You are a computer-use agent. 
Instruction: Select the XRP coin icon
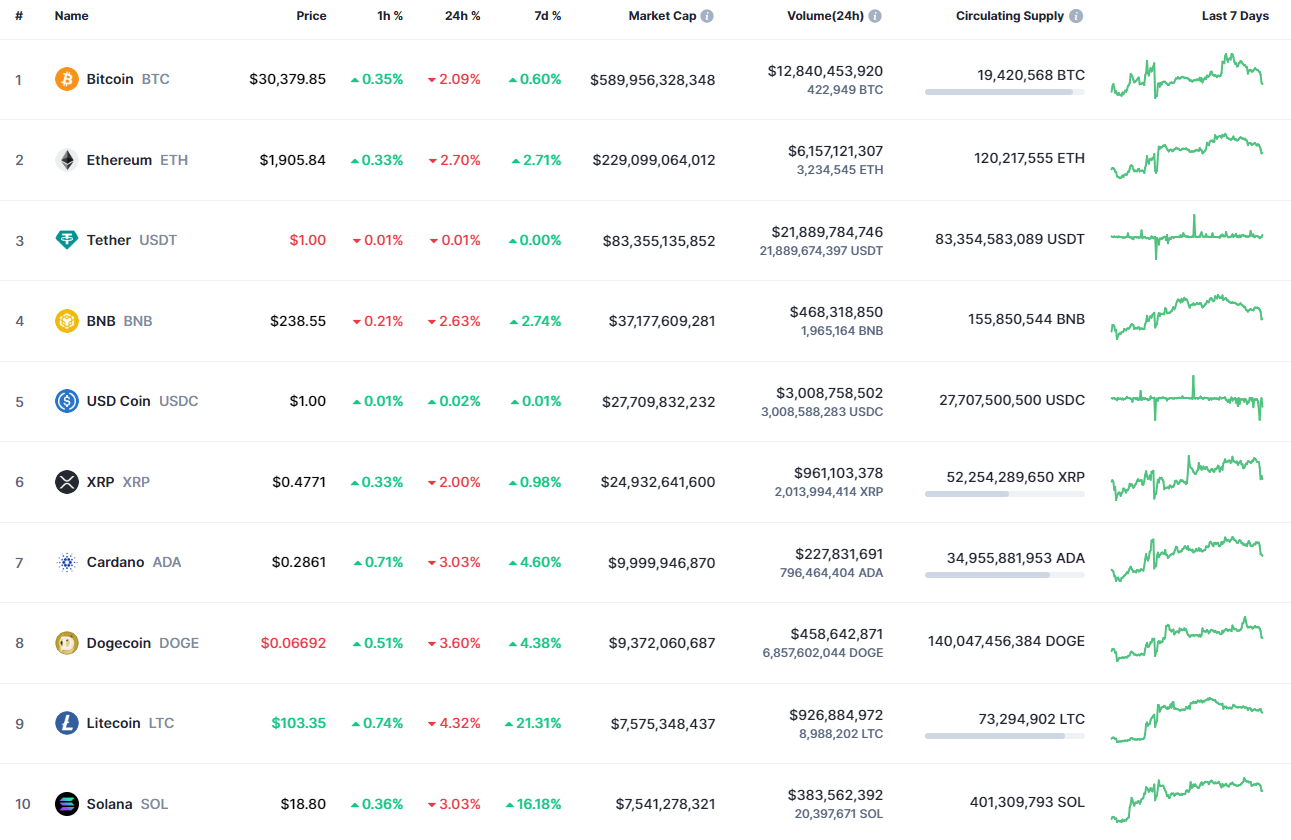pos(66,482)
